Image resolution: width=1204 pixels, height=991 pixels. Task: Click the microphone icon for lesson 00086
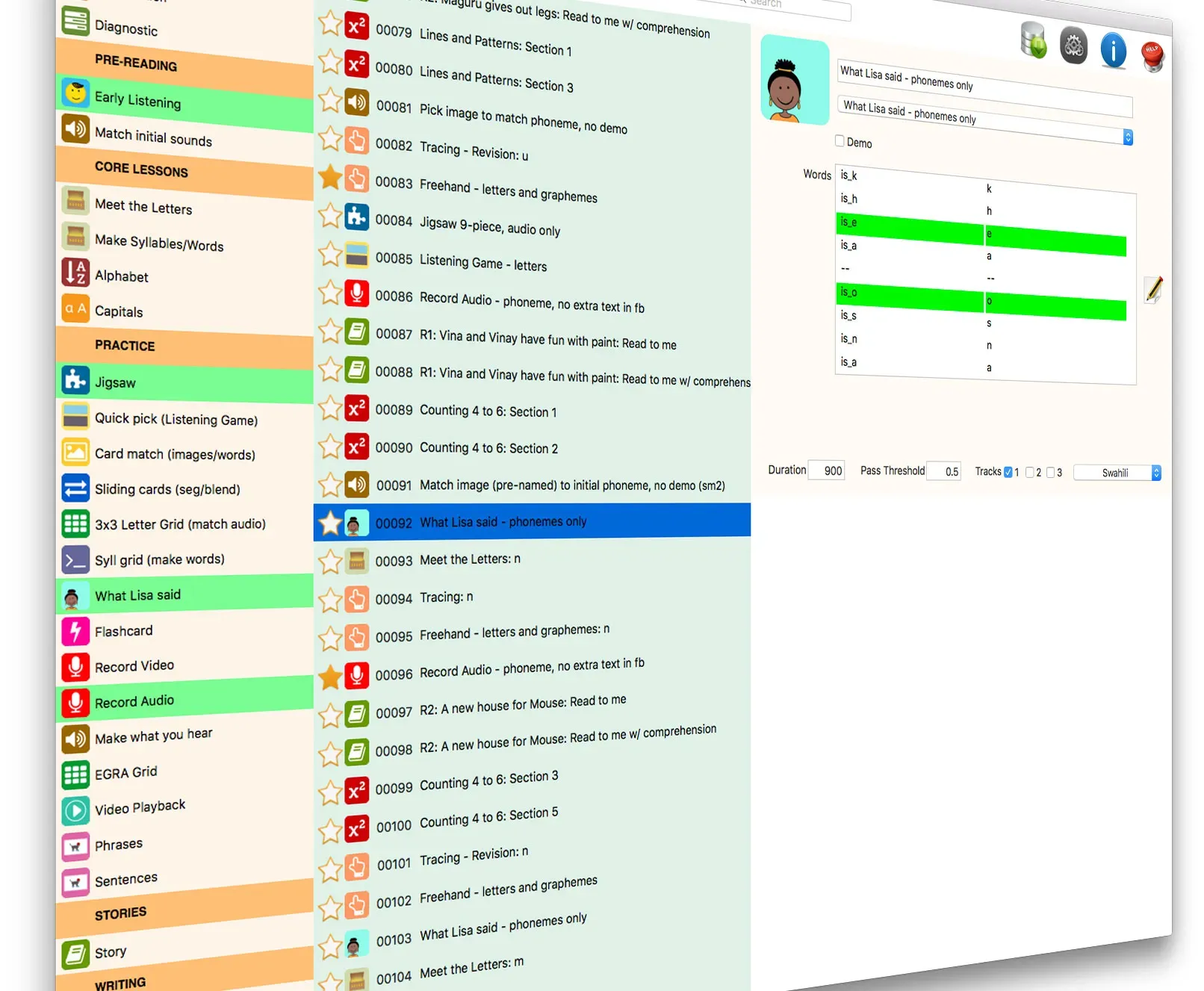point(357,293)
